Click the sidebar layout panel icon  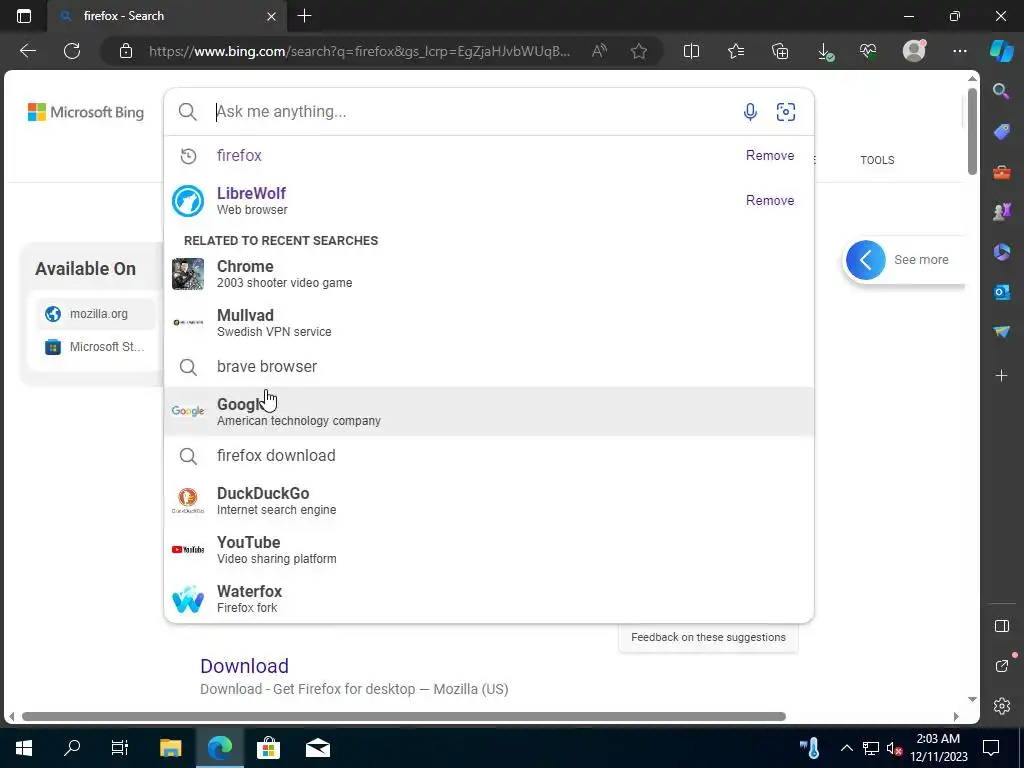click(x=1002, y=626)
